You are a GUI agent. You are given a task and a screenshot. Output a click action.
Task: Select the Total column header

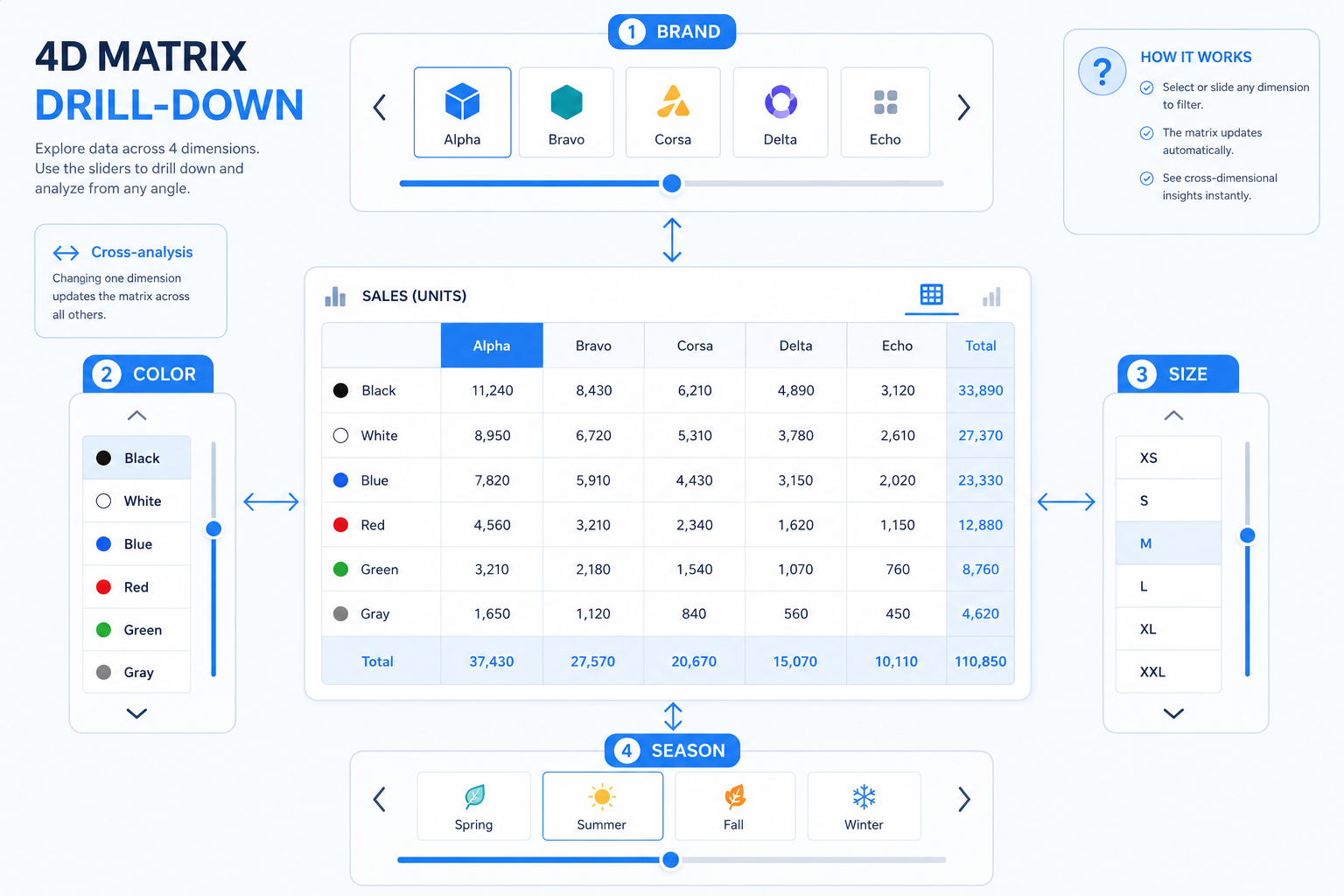point(980,346)
